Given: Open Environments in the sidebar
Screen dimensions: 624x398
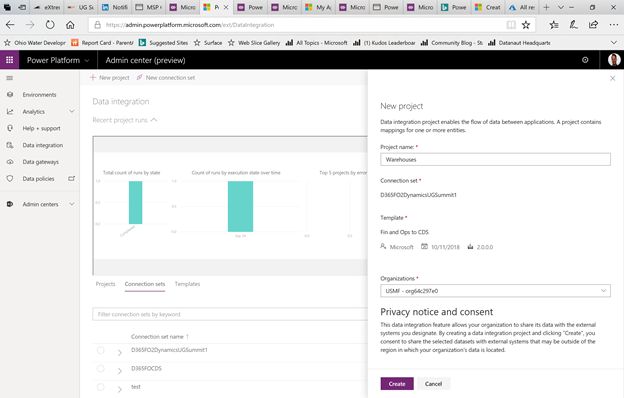Looking at the screenshot, I should point(39,95).
